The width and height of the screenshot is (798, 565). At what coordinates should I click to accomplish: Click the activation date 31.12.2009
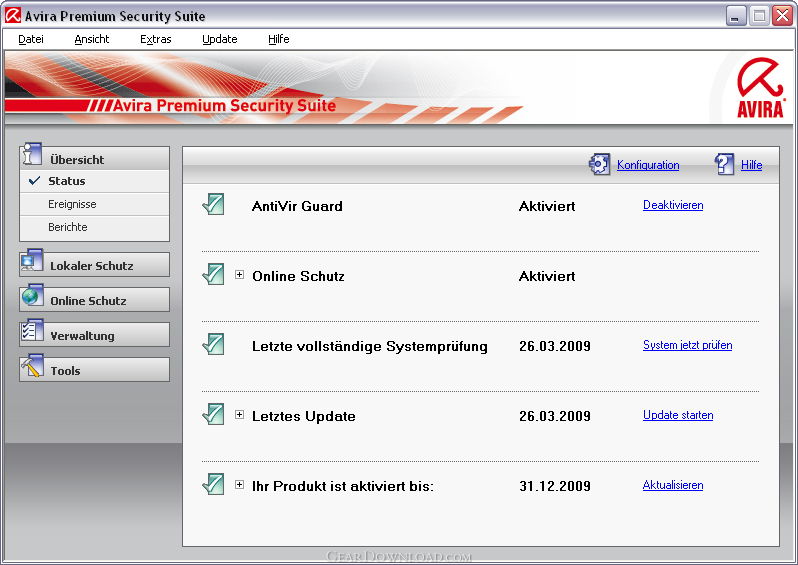pyautogui.click(x=555, y=486)
